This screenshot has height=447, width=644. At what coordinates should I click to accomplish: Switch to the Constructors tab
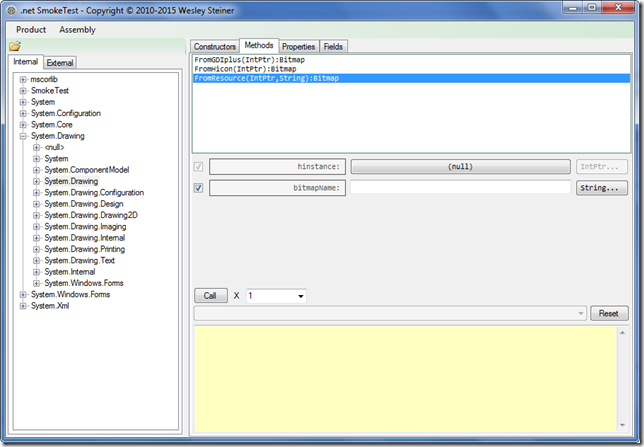click(214, 46)
